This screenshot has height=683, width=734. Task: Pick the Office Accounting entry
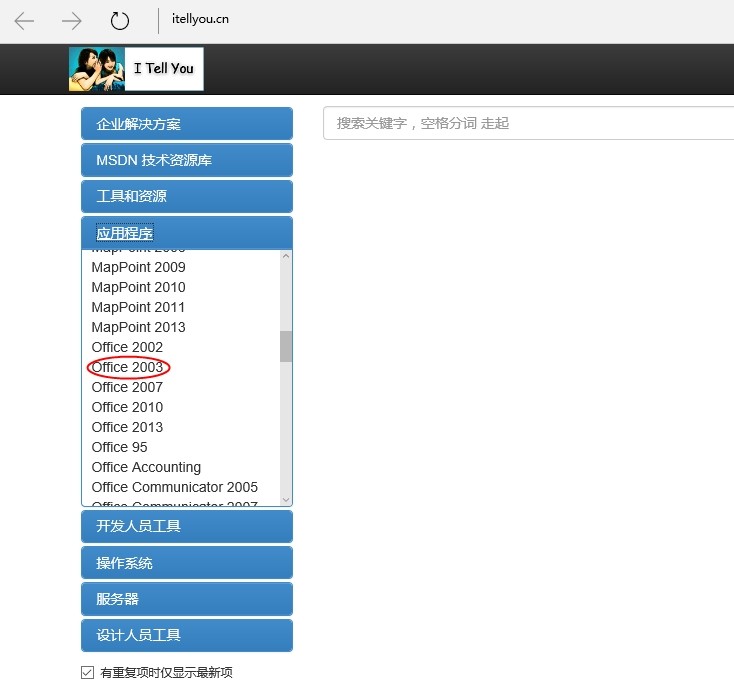point(147,467)
